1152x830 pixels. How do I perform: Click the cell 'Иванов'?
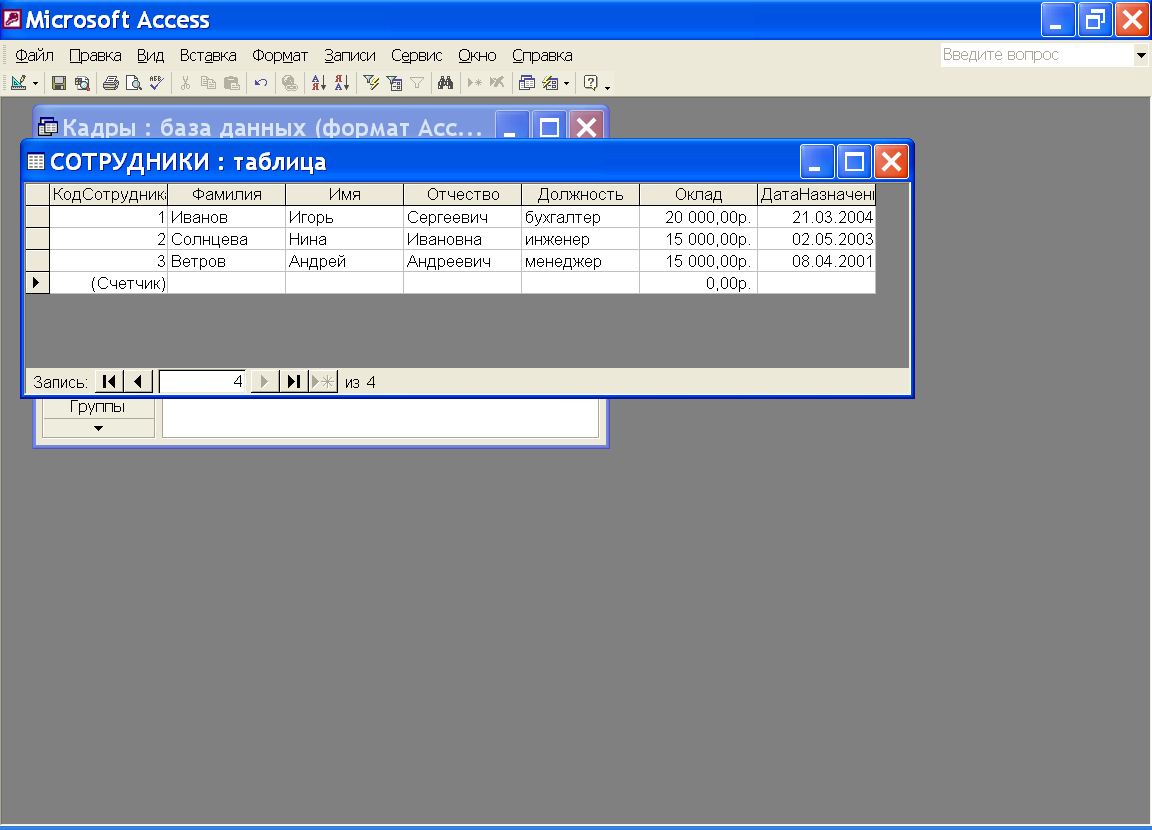tap(226, 217)
